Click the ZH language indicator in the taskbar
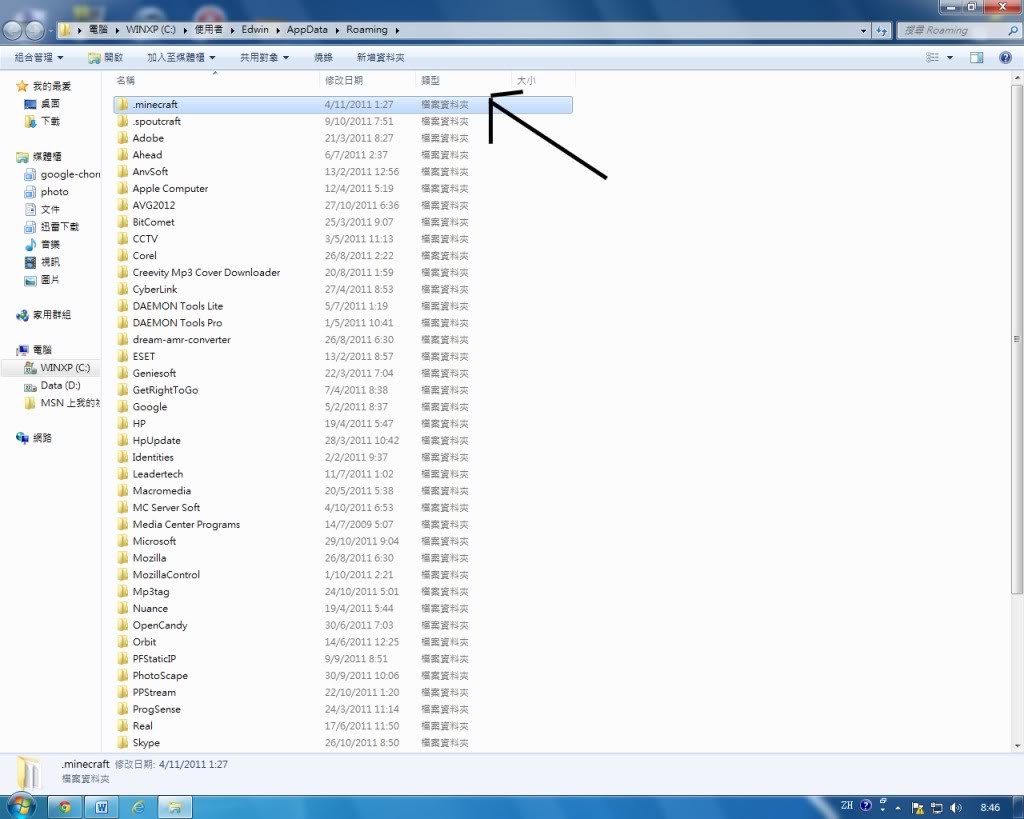Viewport: 1024px width, 819px height. pos(846,805)
